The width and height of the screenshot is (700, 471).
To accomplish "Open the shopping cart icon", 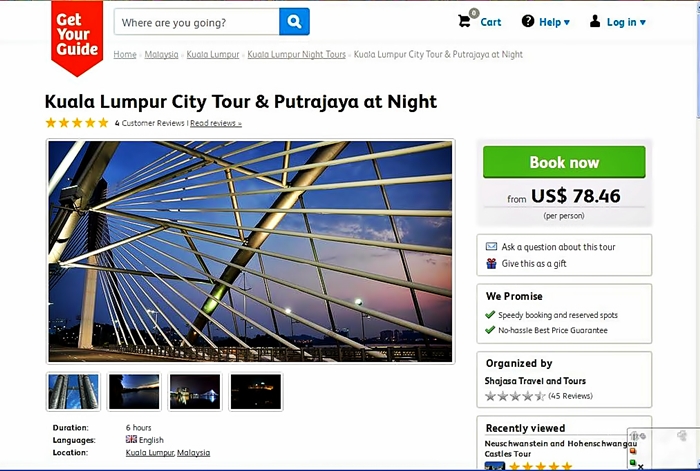I will [465, 21].
